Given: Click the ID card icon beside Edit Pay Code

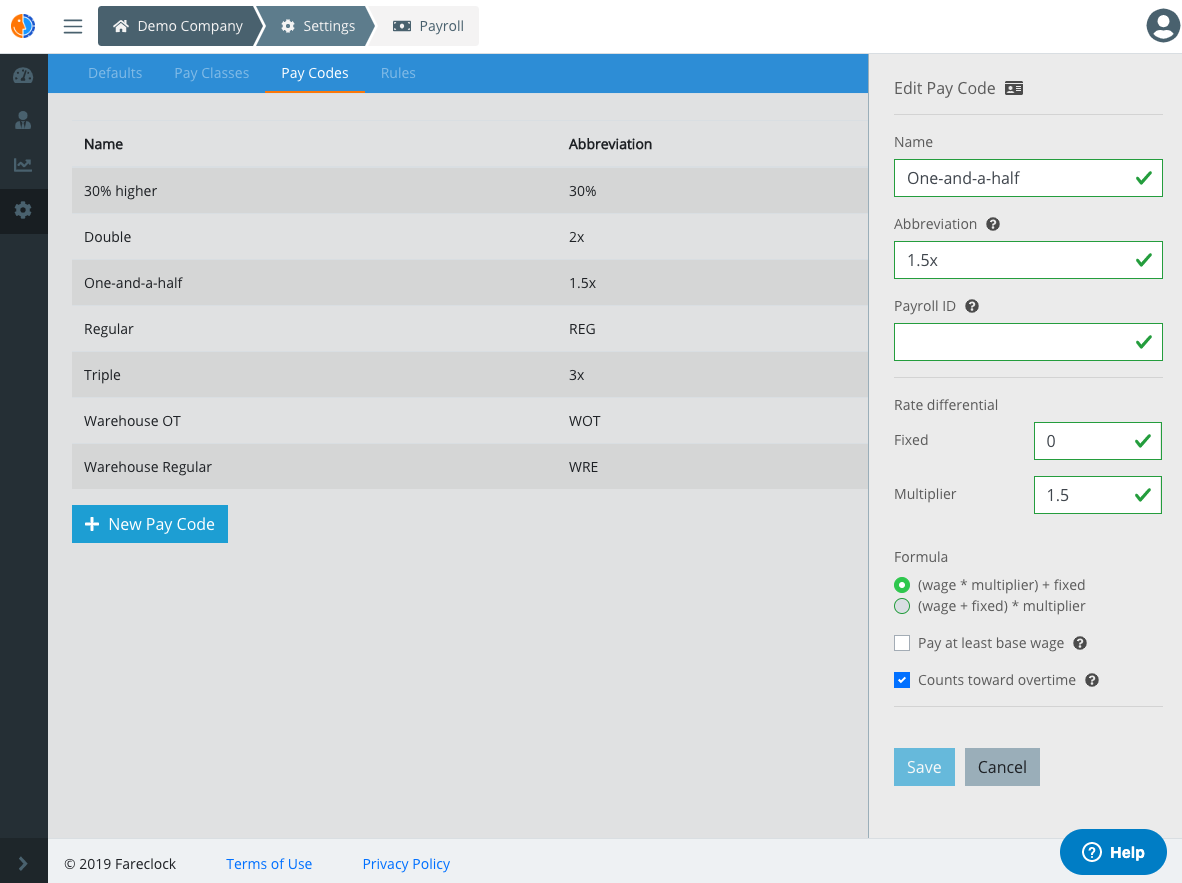Looking at the screenshot, I should coord(1014,88).
